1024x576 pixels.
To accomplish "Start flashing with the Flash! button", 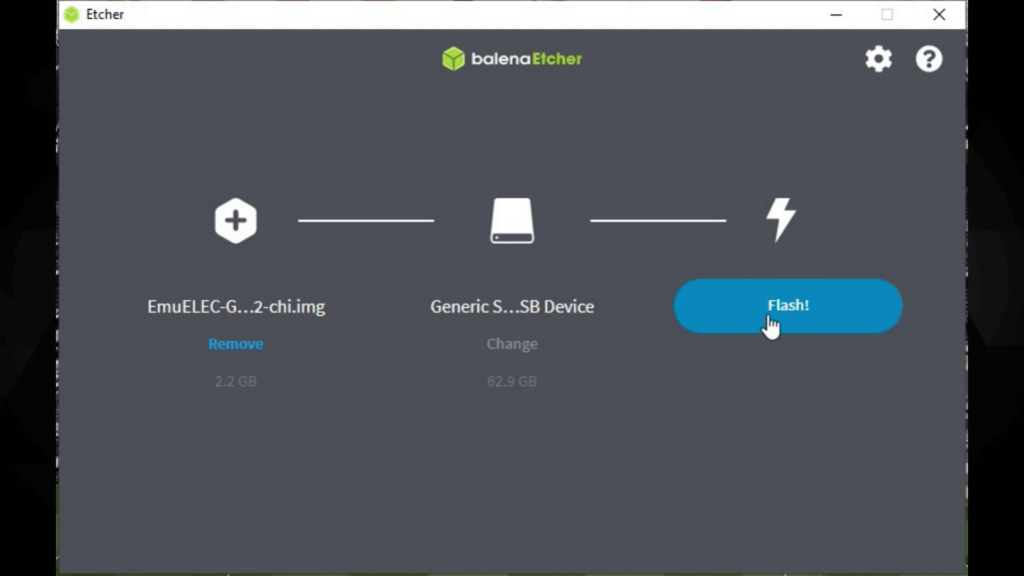I will (x=788, y=306).
